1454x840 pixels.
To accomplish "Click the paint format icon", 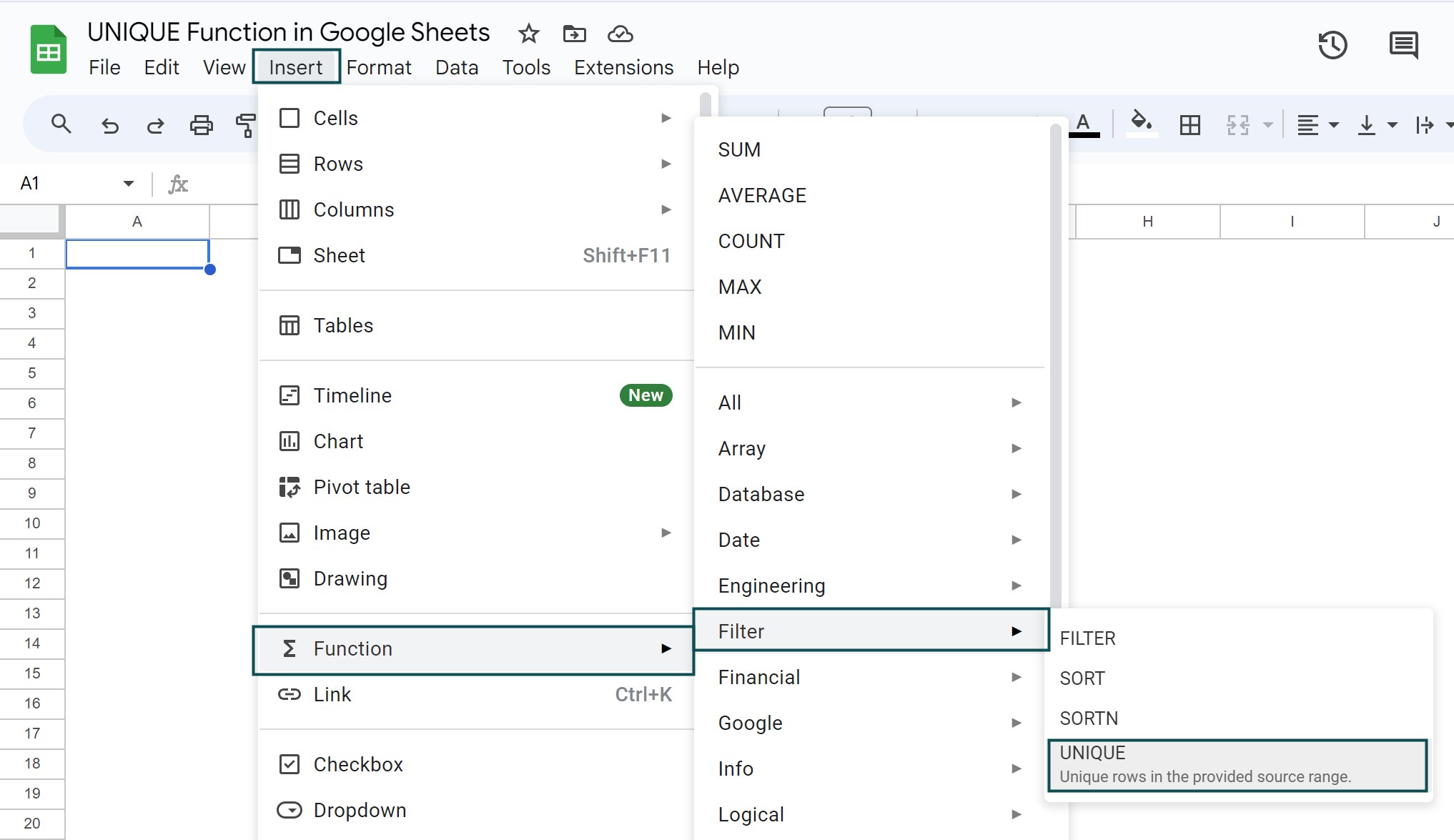I will pos(245,125).
